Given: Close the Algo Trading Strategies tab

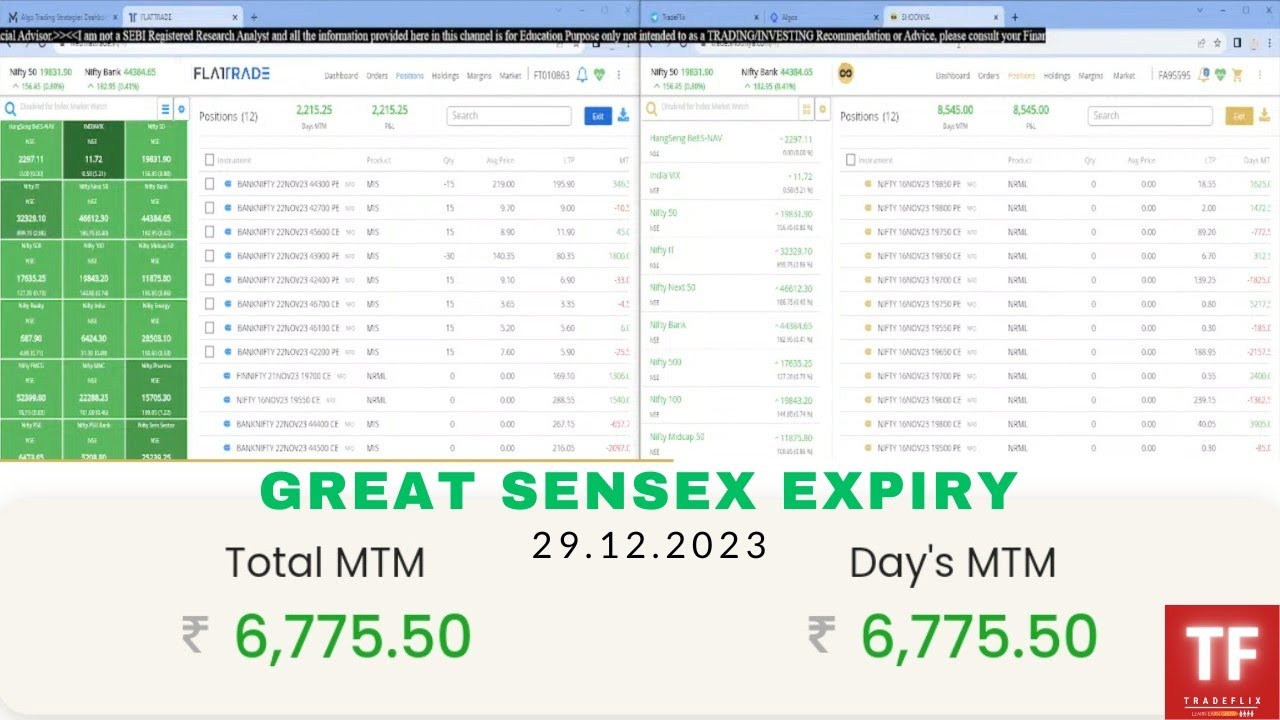Looking at the screenshot, I should (113, 18).
